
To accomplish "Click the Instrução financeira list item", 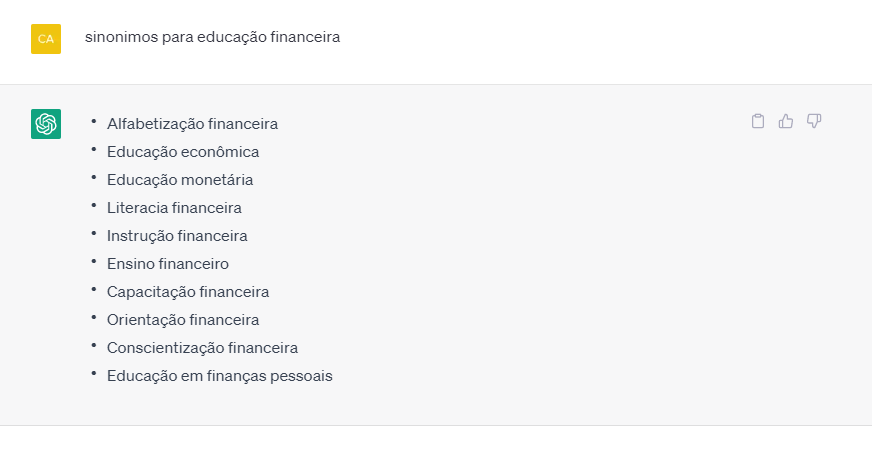I will [177, 236].
